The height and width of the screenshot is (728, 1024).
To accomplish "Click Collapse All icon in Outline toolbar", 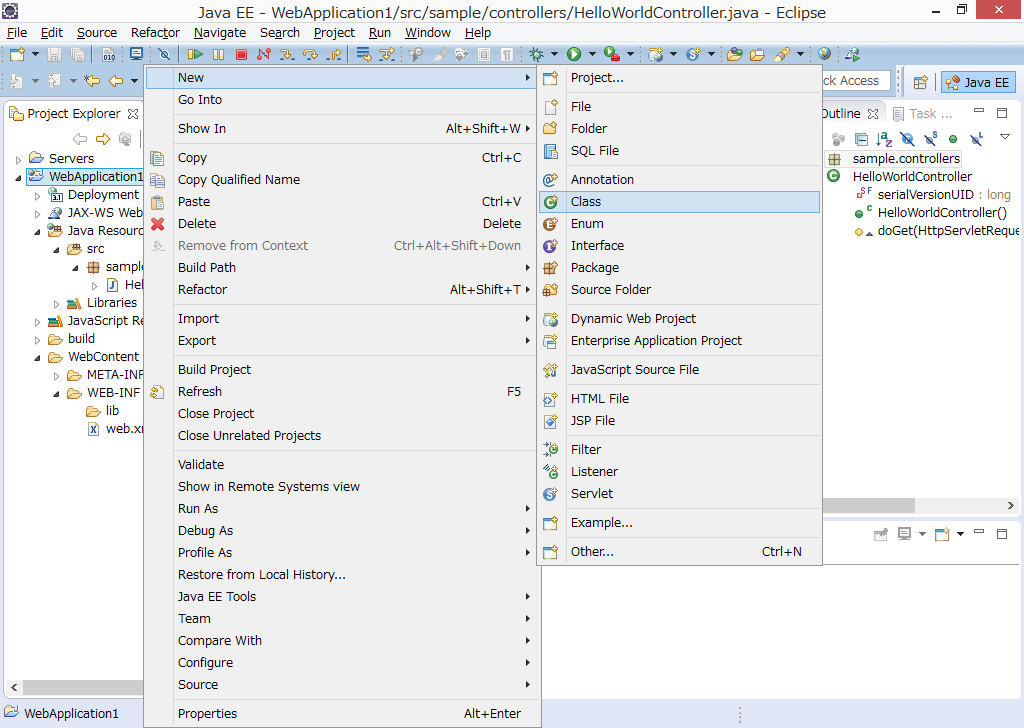I will (x=861, y=138).
